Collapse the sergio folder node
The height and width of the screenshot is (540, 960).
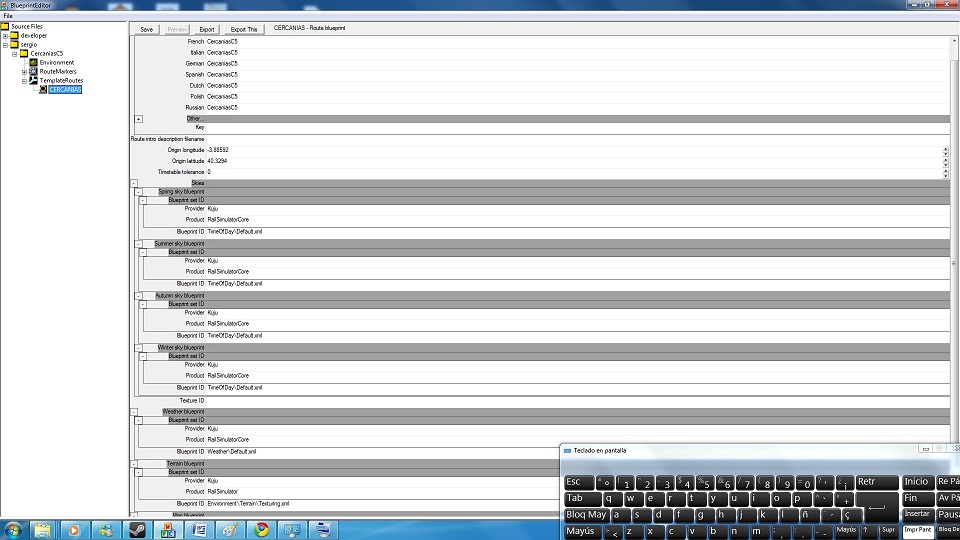(x=5, y=44)
